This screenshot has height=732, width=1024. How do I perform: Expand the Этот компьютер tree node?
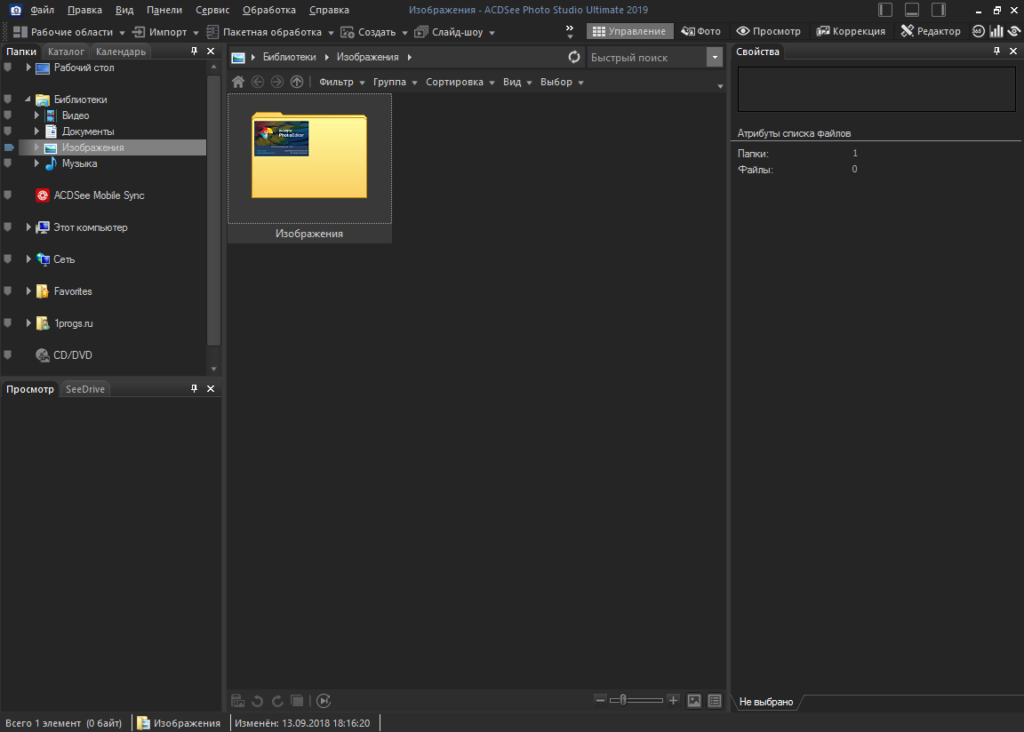(29, 228)
